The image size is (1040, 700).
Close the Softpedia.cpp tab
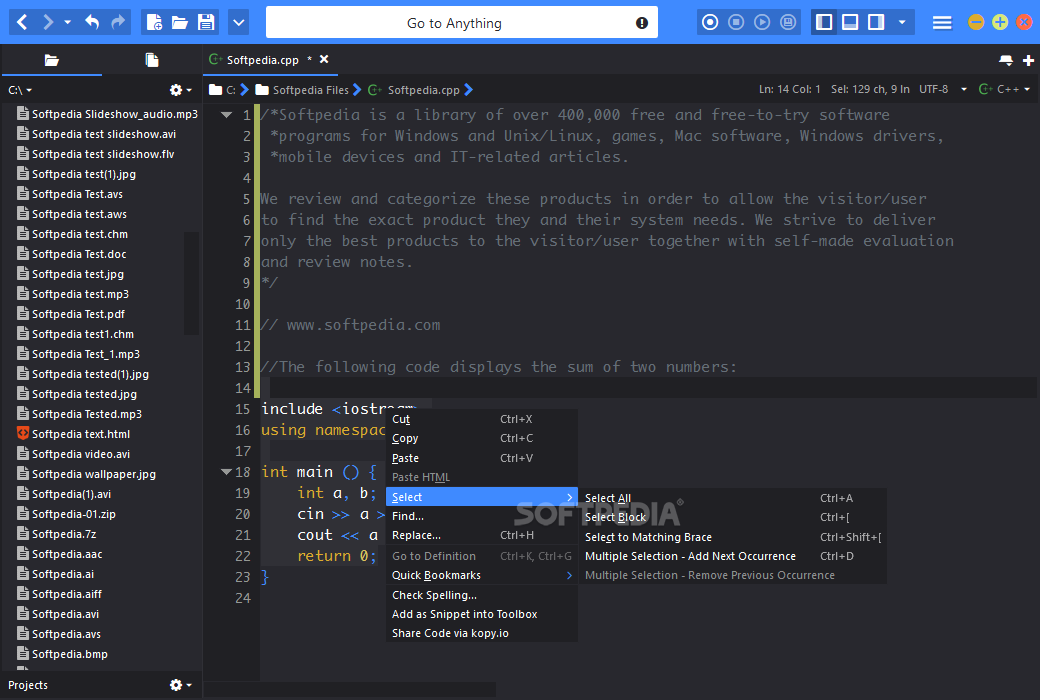point(324,59)
